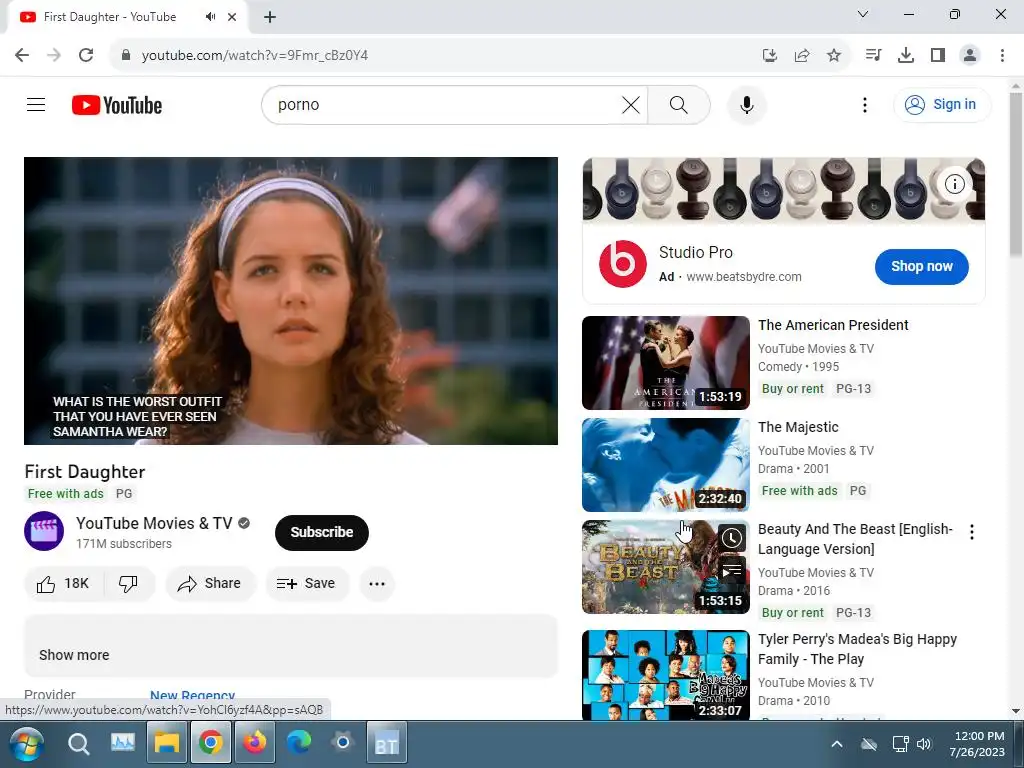This screenshot has width=1024, height=768.
Task: Click the page vertical scrollbar
Action: tap(1016, 174)
